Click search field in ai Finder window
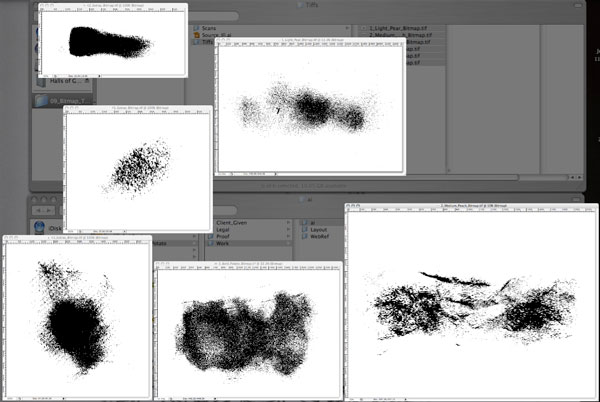The width and height of the screenshot is (600, 402). (225, 210)
